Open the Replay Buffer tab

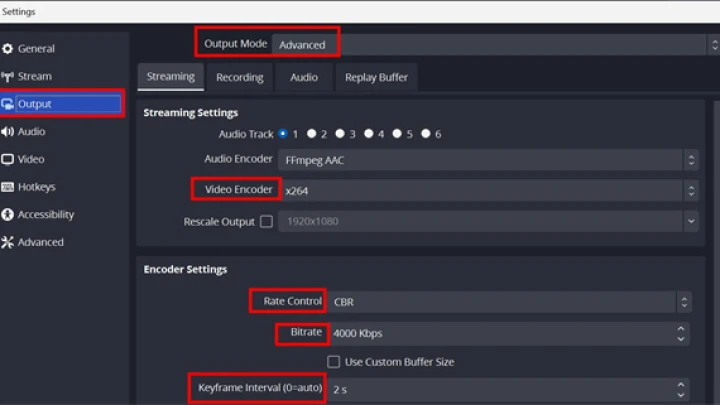coord(377,77)
